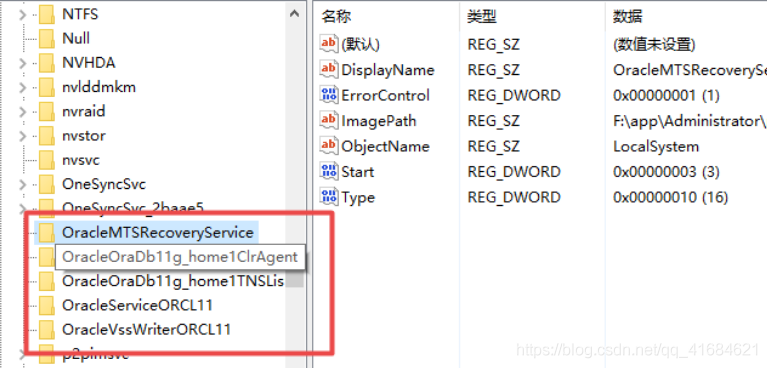The image size is (767, 368).
Task: Expand the NTFS tree node
Action: click(x=22, y=15)
